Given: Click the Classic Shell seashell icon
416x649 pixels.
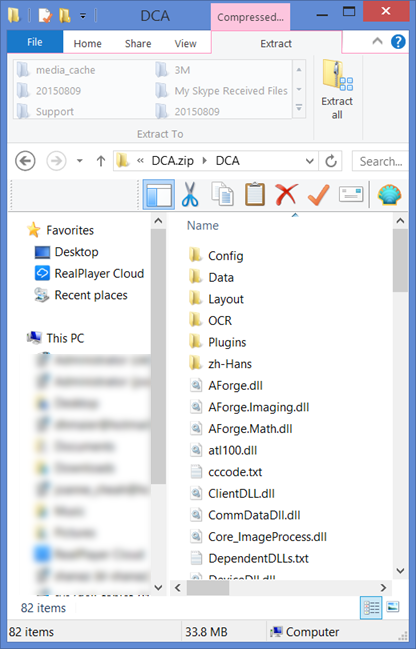Looking at the screenshot, I should coord(389,195).
